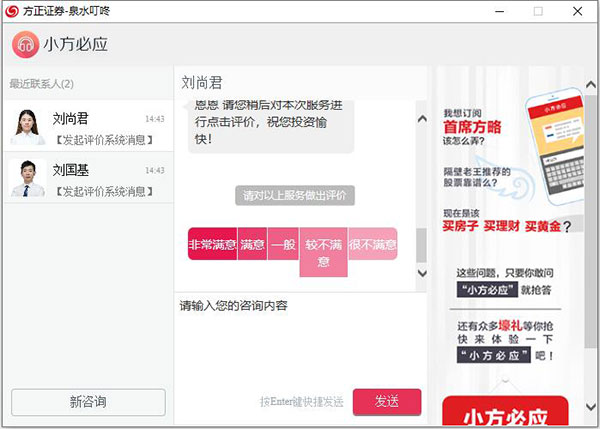Select contact name 刘国基 in the list
600x429 pixels.
70,170
